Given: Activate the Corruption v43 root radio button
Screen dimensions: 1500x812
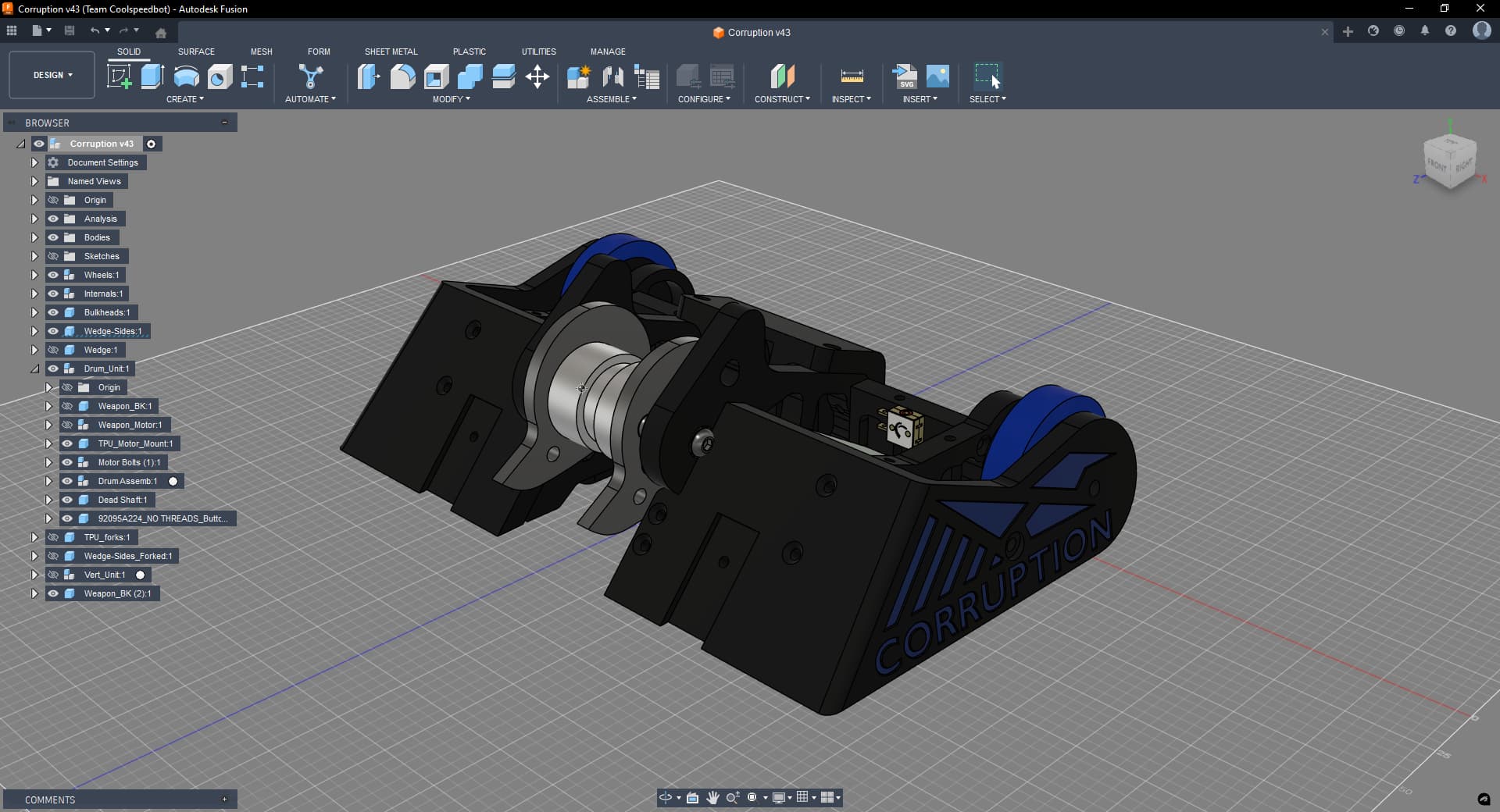Looking at the screenshot, I should pos(152,144).
